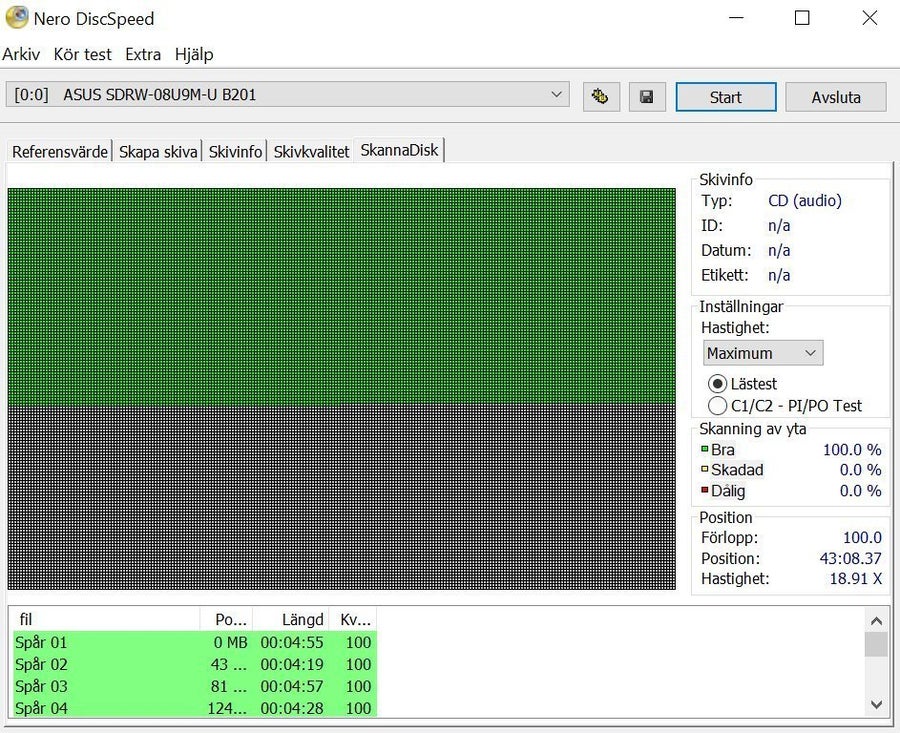Click the Po... column header
This screenshot has width=900, height=733.
point(226,619)
